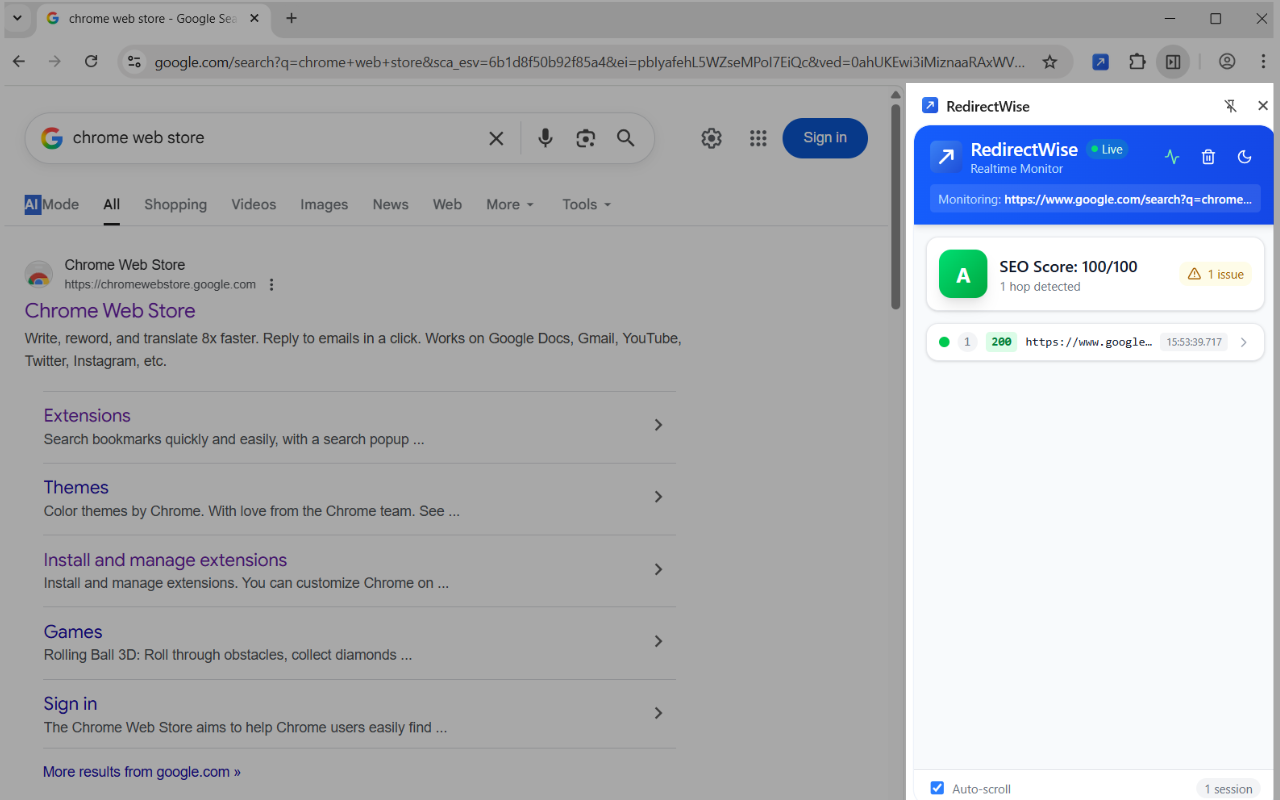Open Google quick settings gear

click(711, 138)
